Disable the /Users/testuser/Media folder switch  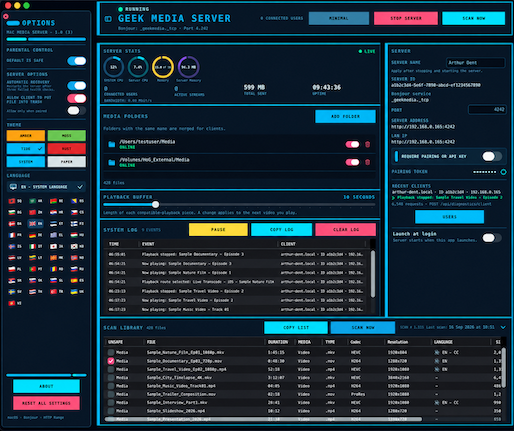click(x=352, y=144)
